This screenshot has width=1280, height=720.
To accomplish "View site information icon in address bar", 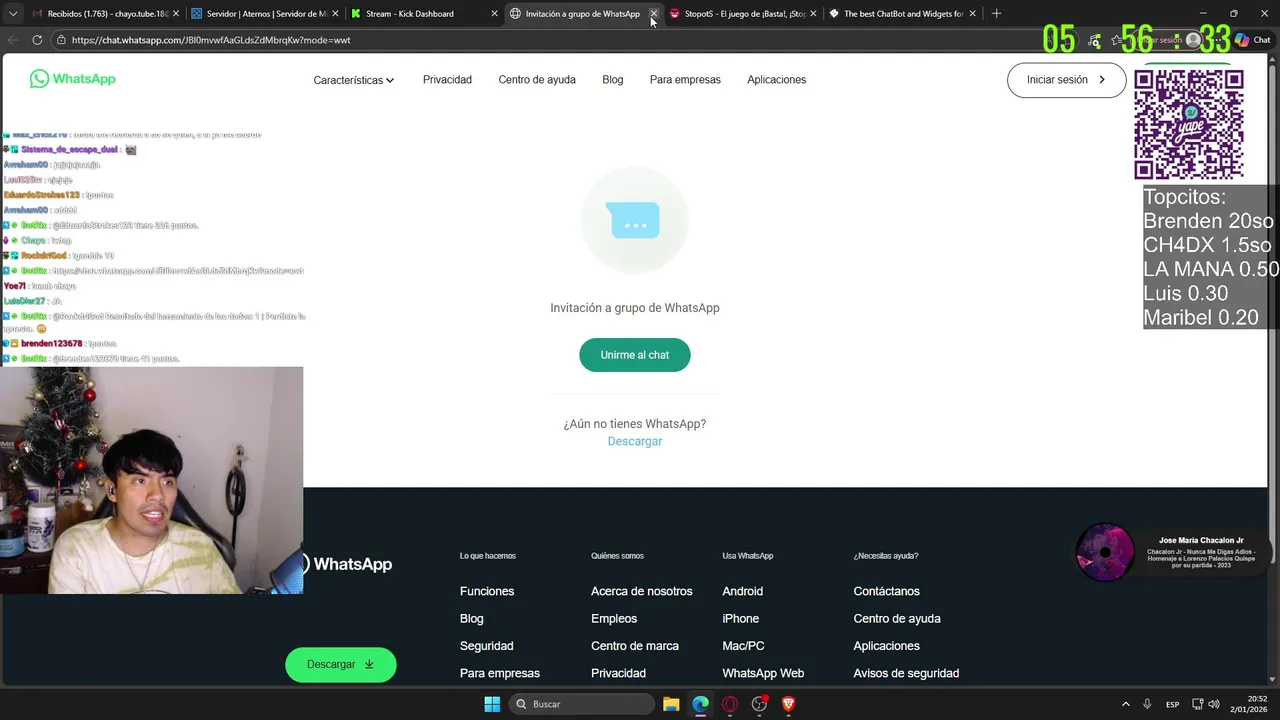I will point(61,40).
